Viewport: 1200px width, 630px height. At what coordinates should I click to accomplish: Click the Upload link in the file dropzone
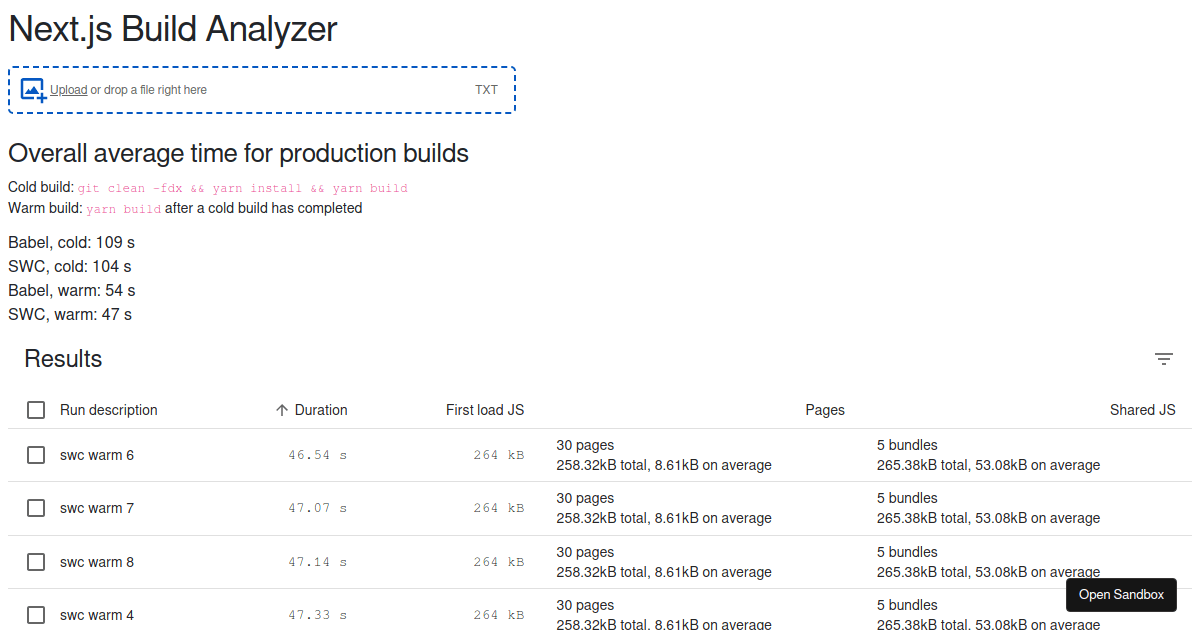click(67, 89)
